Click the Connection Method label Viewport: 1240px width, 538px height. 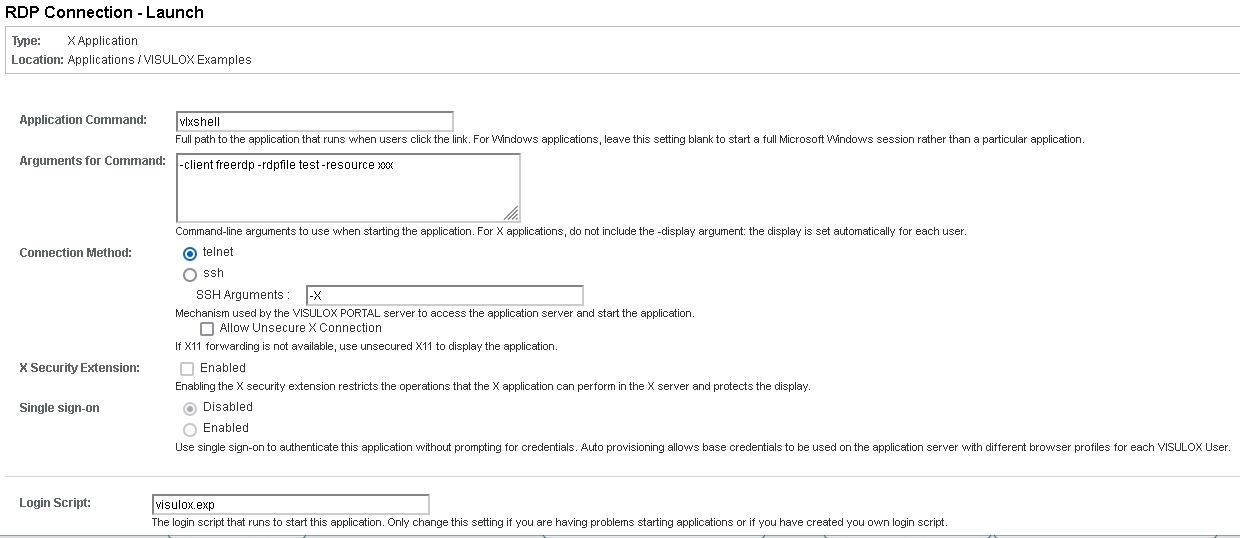pyautogui.click(x=75, y=253)
